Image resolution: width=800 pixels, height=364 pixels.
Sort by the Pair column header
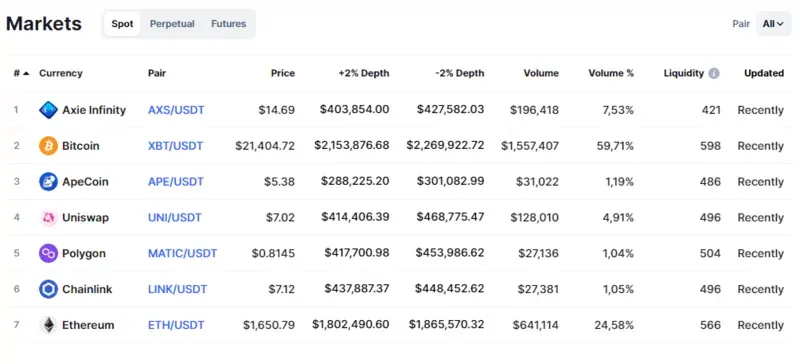157,74
